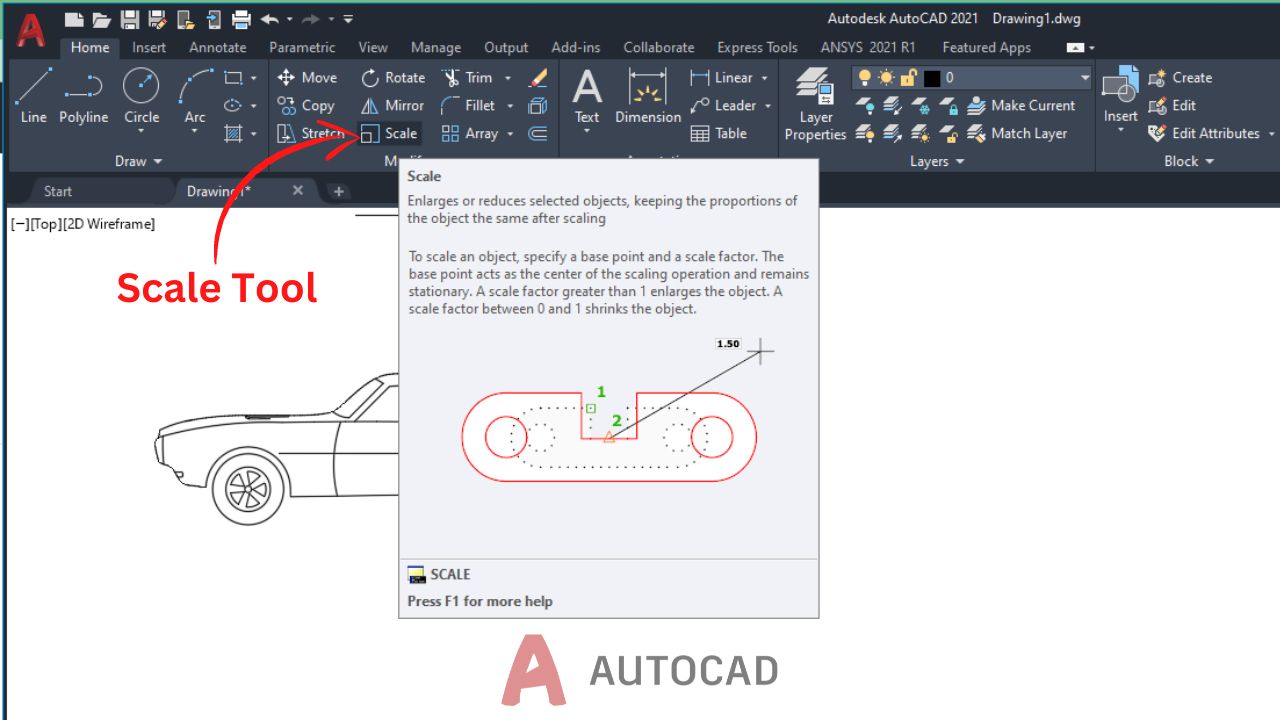Click the Undo arrow icon
Screen dimensions: 1280x720
click(269, 19)
